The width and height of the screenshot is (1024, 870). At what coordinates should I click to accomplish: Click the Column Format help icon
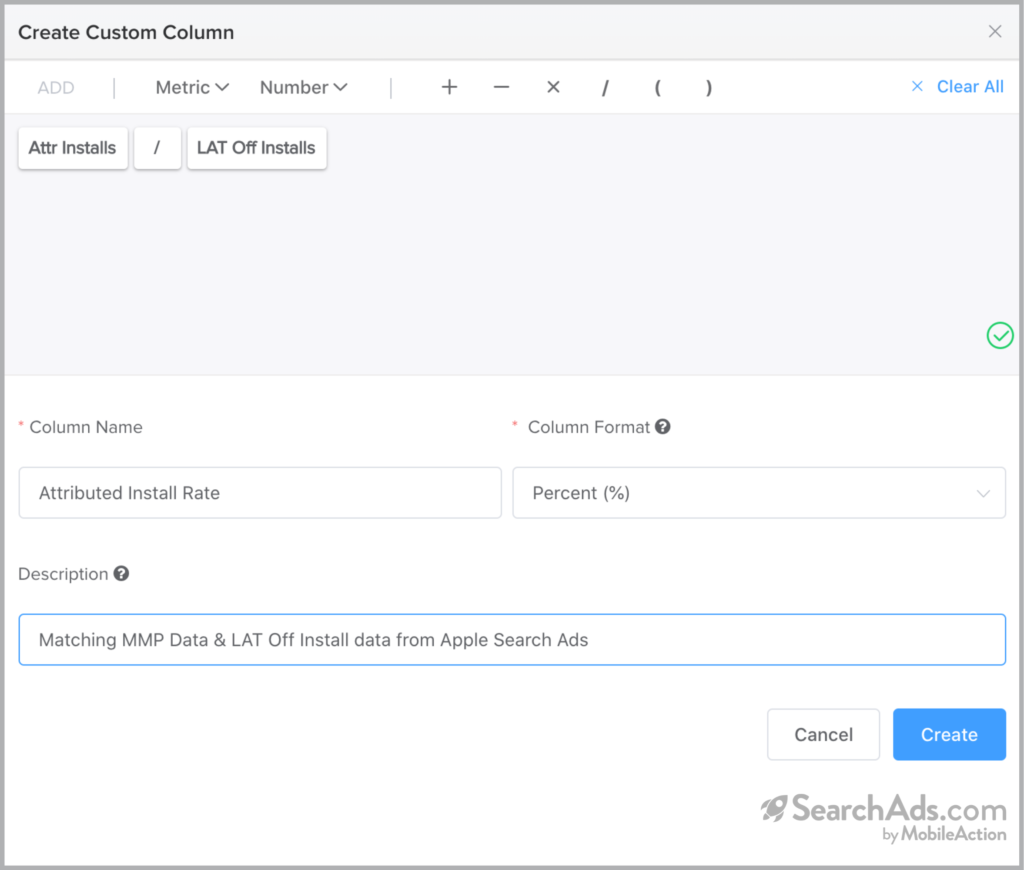point(662,427)
